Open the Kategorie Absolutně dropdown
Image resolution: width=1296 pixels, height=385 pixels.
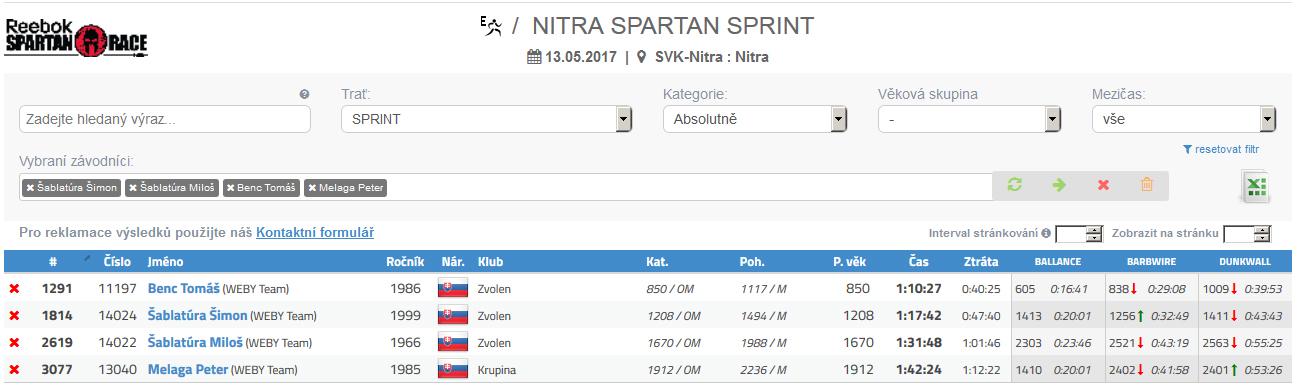[755, 119]
